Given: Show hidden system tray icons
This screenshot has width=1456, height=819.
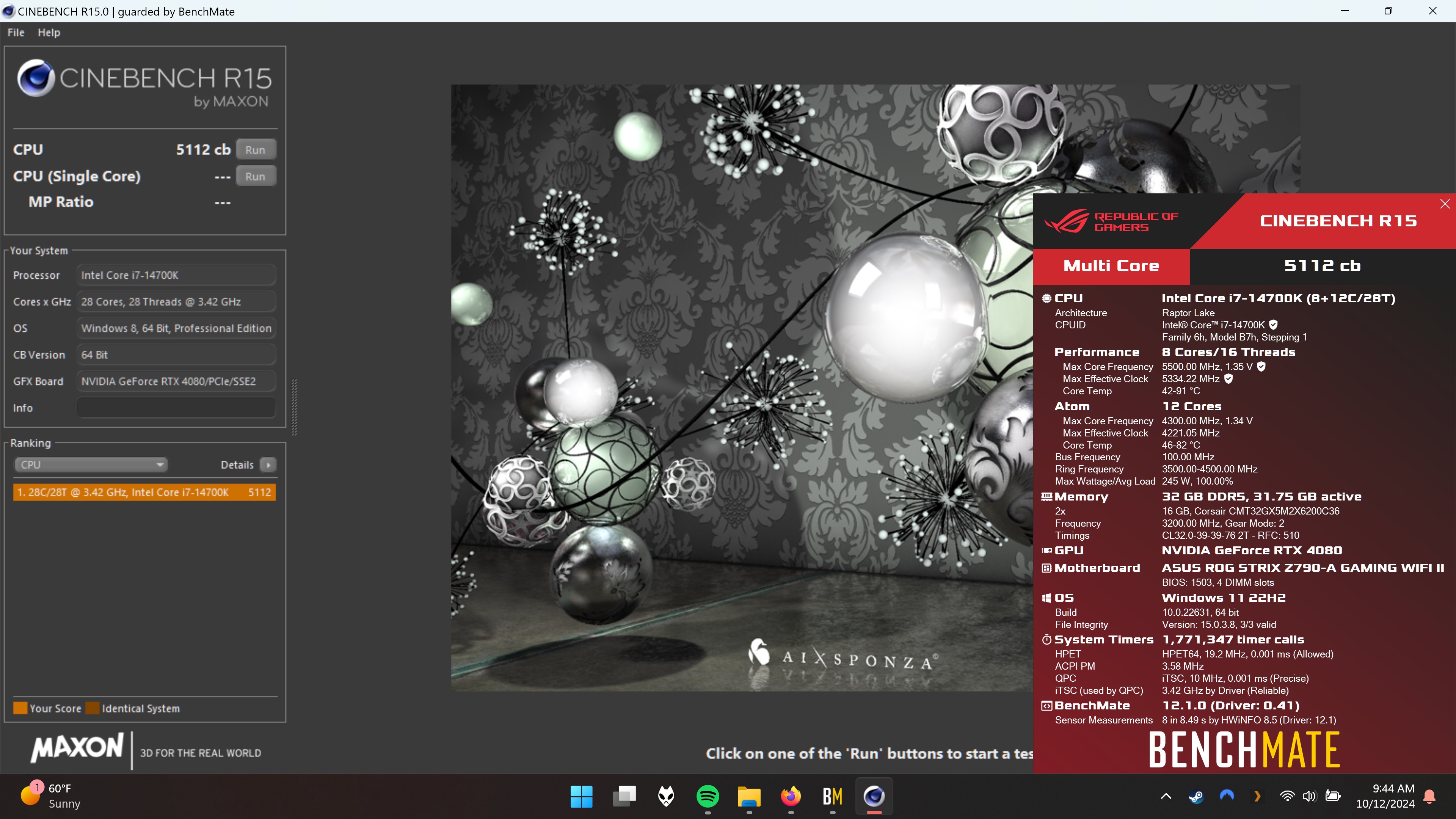Looking at the screenshot, I should click(x=1166, y=796).
